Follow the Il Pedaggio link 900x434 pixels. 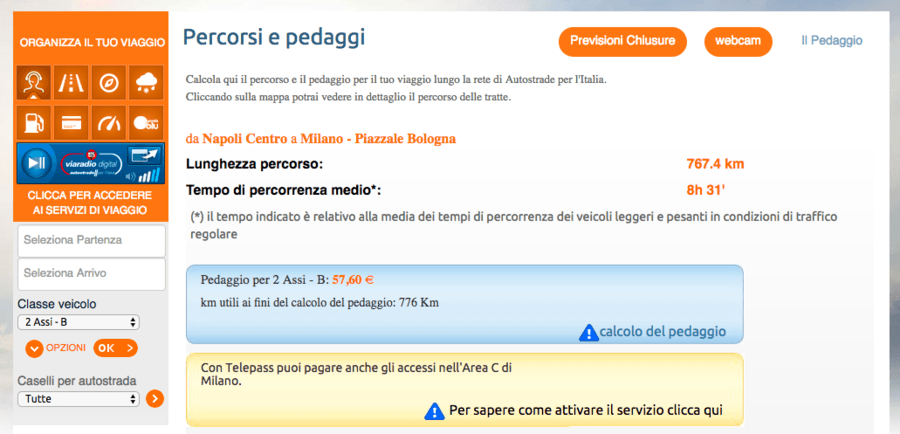tap(832, 41)
